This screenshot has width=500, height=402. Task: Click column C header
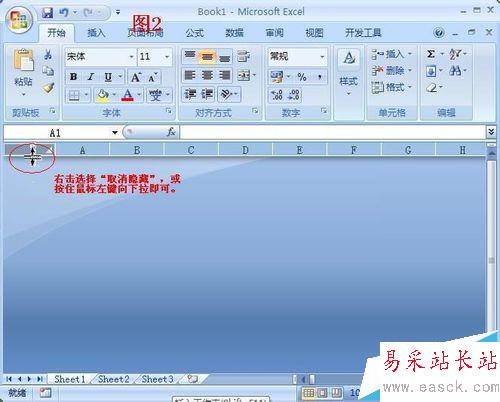click(191, 150)
